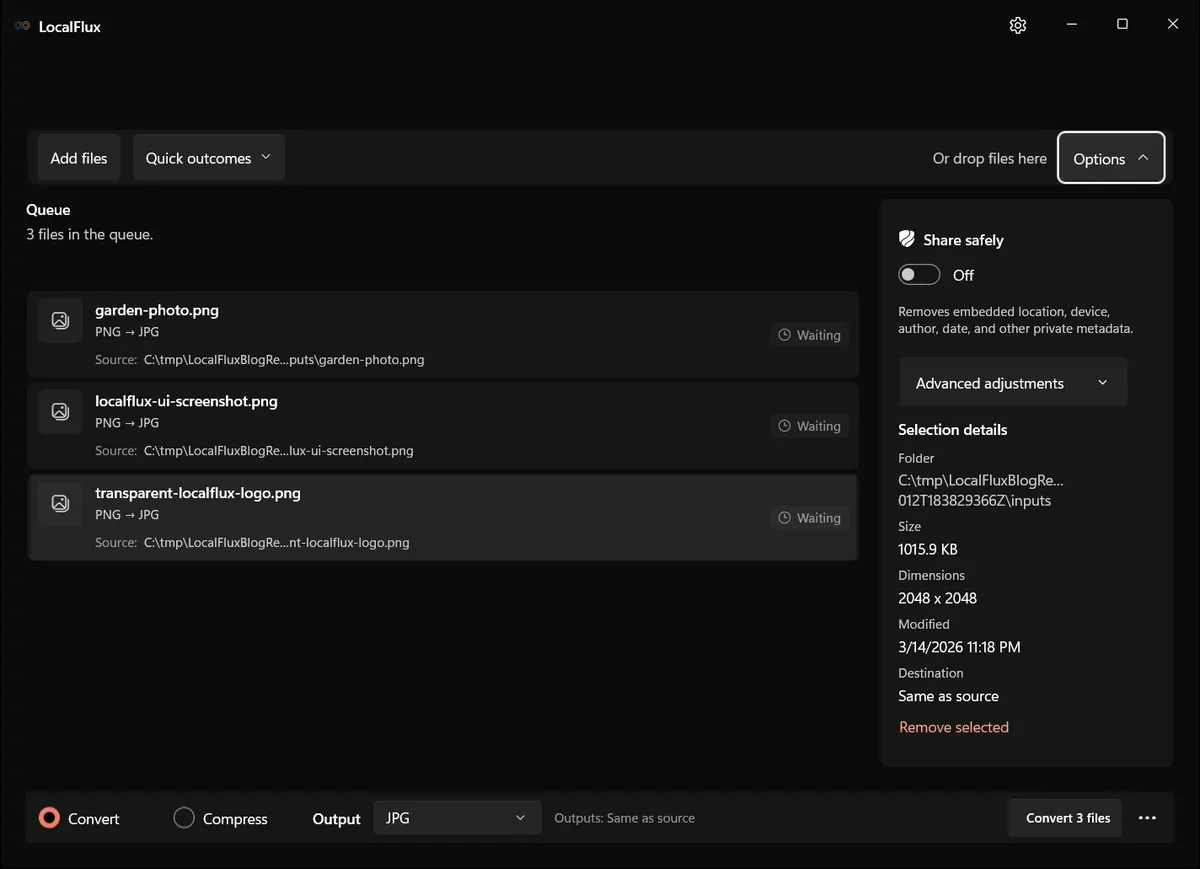The width and height of the screenshot is (1200, 869).
Task: Select the Compress radio button
Action: 184,818
